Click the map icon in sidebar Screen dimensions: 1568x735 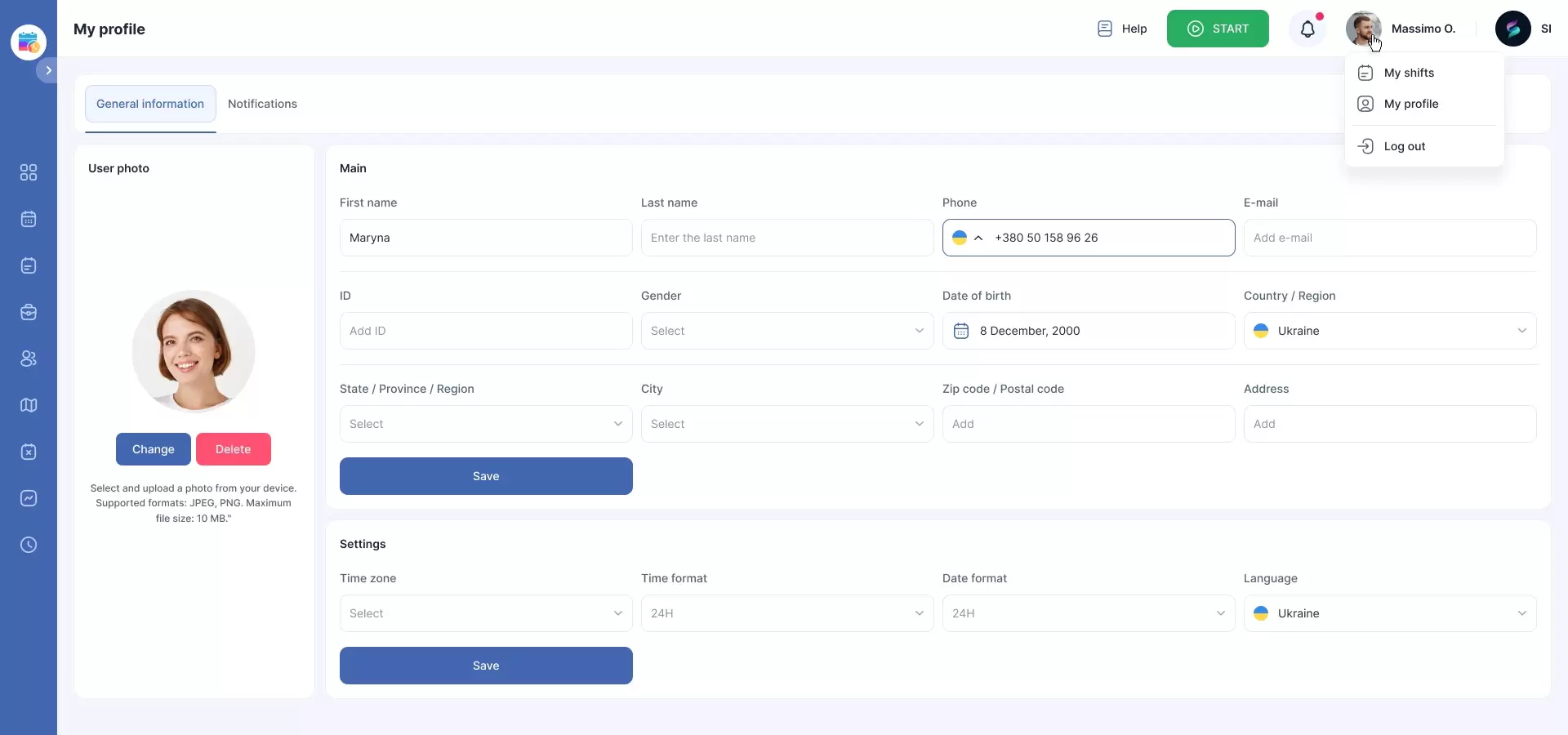(29, 405)
